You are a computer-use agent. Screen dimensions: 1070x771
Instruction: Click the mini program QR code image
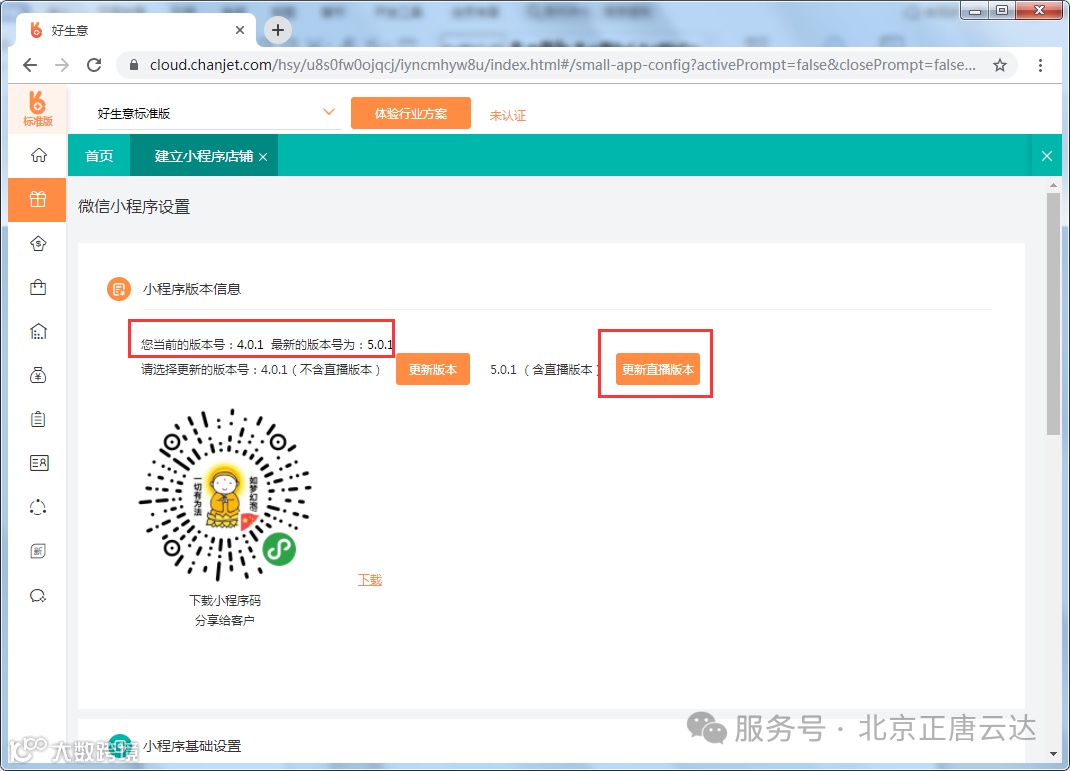(x=225, y=495)
